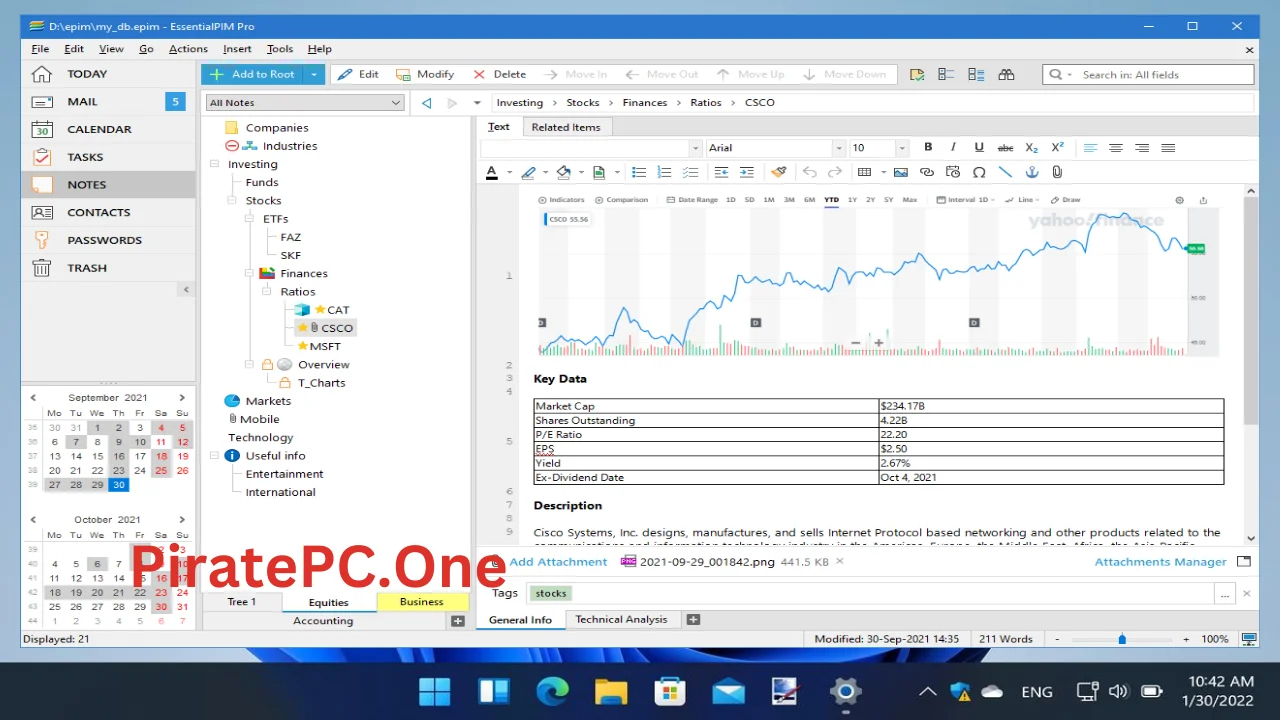Switch to the Related Items tab
Screen dimensions: 1280x720
(566, 127)
